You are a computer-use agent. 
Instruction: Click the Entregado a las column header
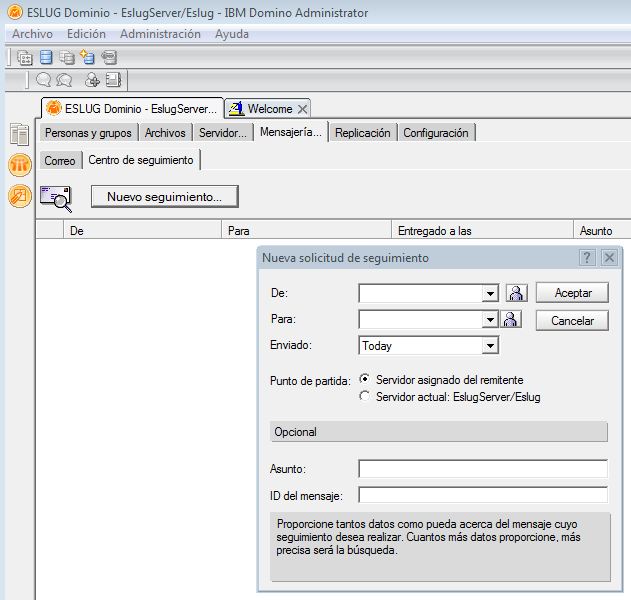pos(483,231)
